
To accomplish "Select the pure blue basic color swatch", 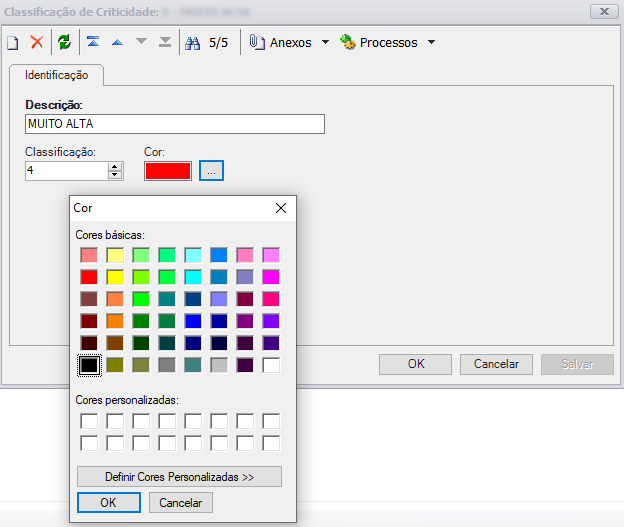I will [x=193, y=321].
